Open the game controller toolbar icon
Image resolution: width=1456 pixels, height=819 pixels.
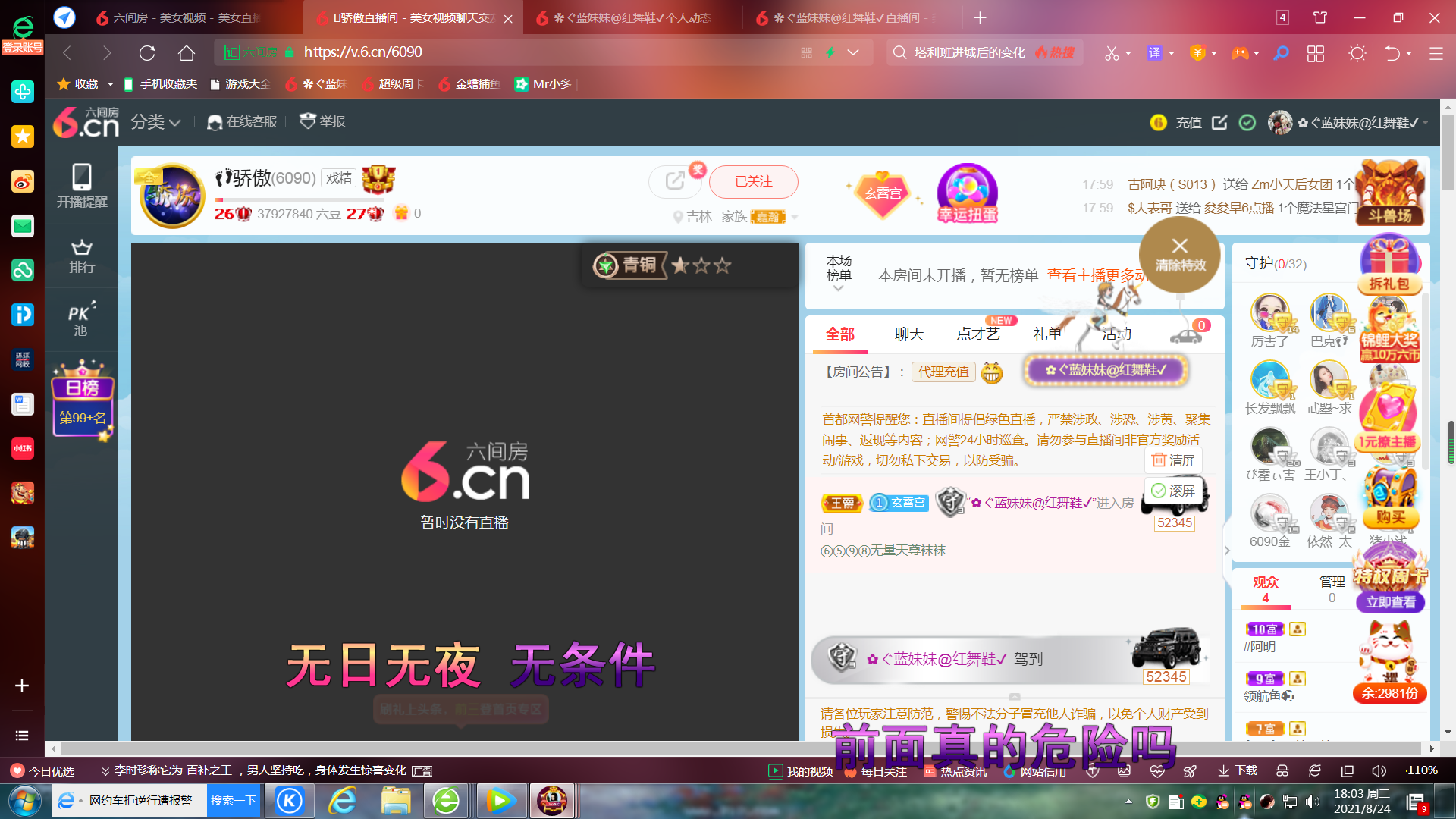[x=1240, y=53]
